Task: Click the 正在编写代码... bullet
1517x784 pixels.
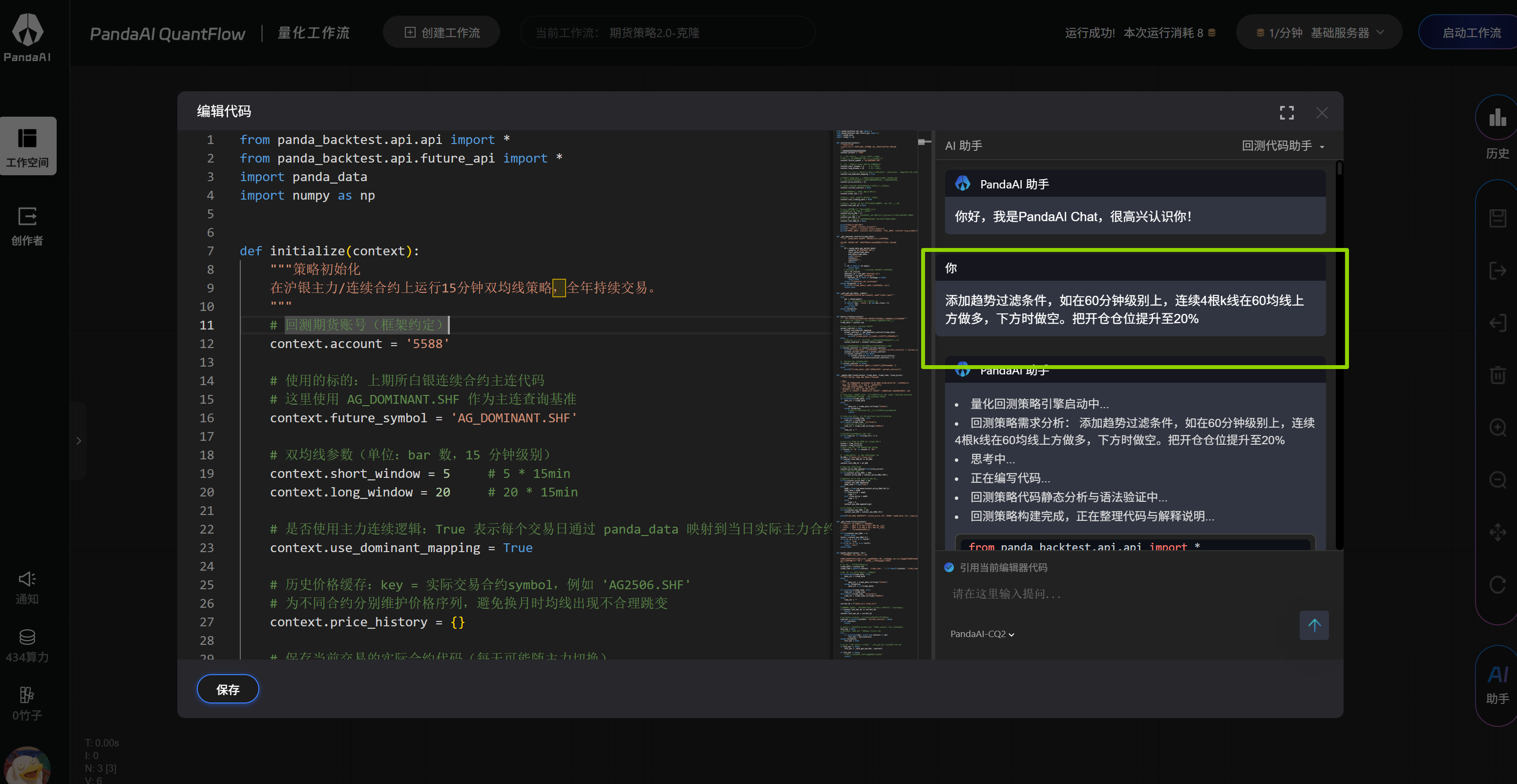Action: coord(1010,478)
